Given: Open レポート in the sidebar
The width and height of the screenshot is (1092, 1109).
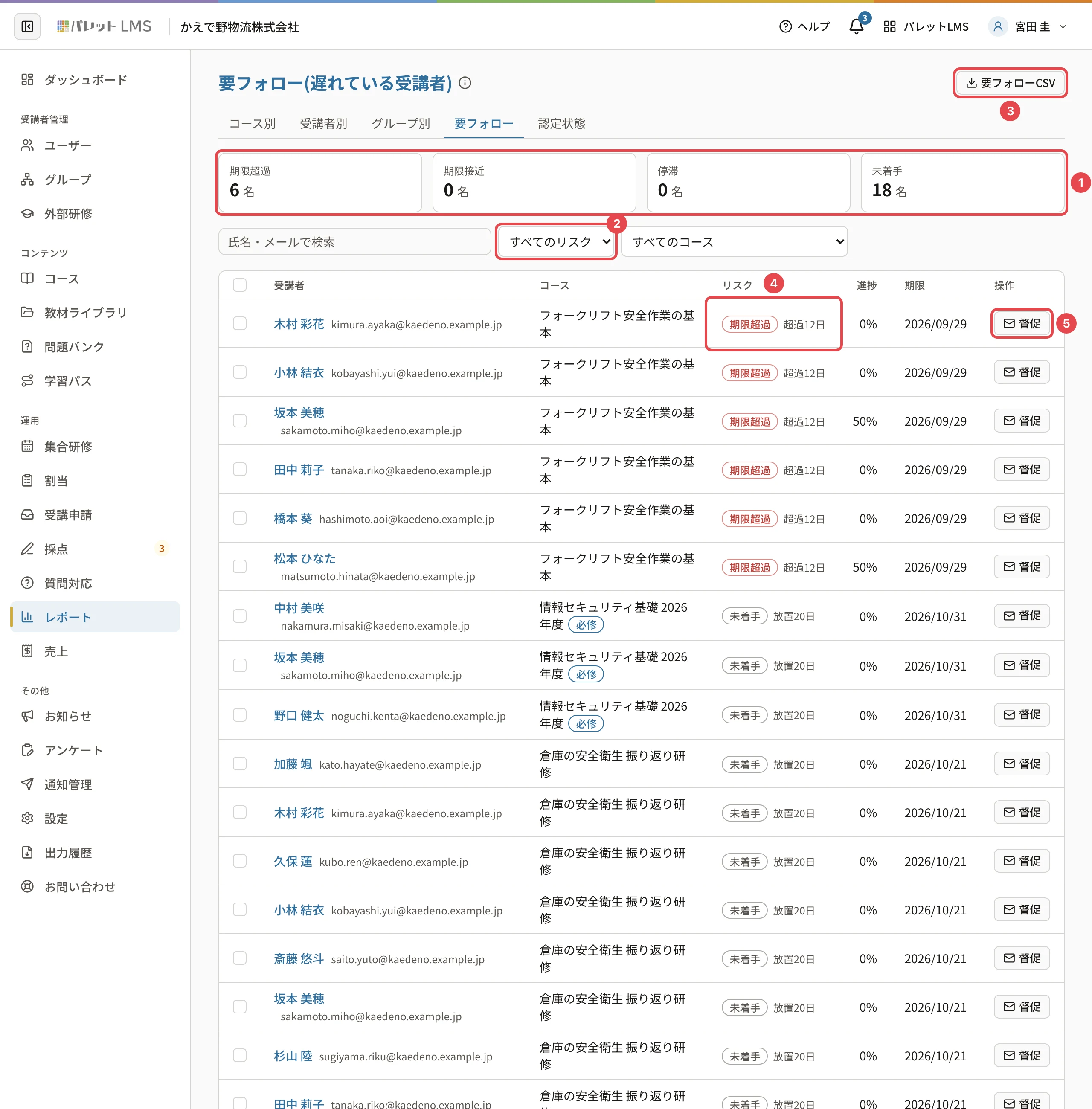Looking at the screenshot, I should click(95, 617).
